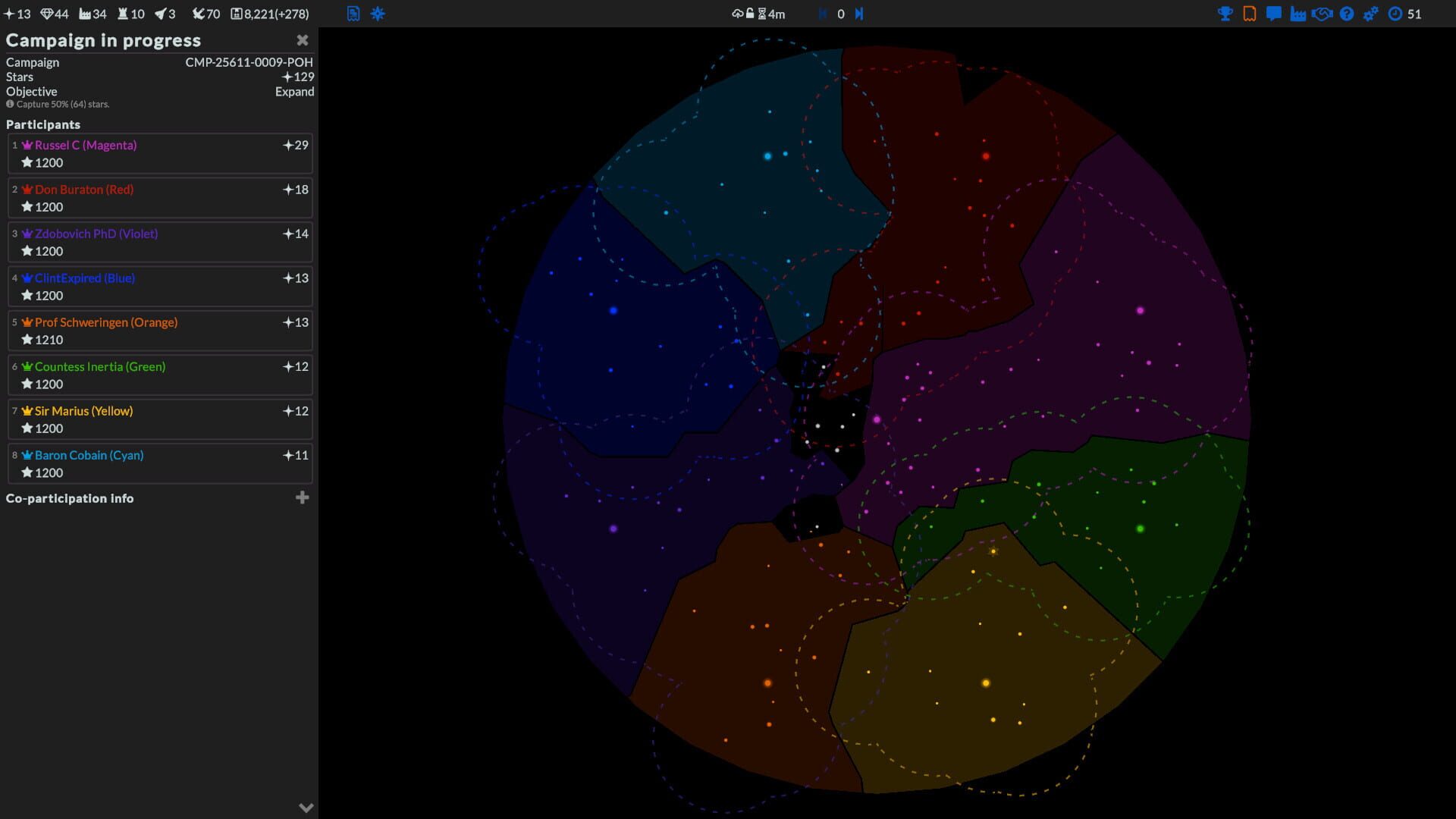Expand details for Capture 50% objective
This screenshot has height=819, width=1456.
[10, 104]
